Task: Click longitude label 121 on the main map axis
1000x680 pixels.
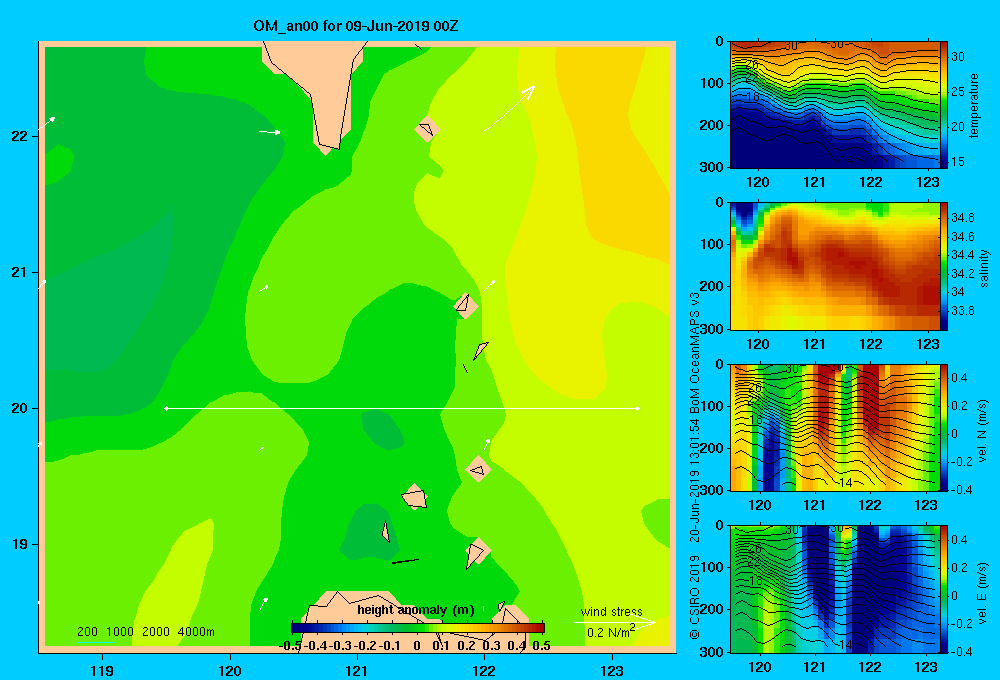Action: pos(357,670)
